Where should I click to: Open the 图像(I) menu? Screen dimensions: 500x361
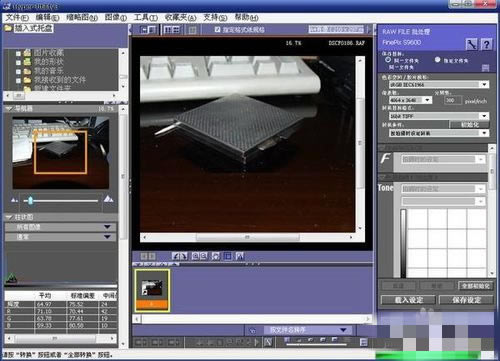click(116, 17)
